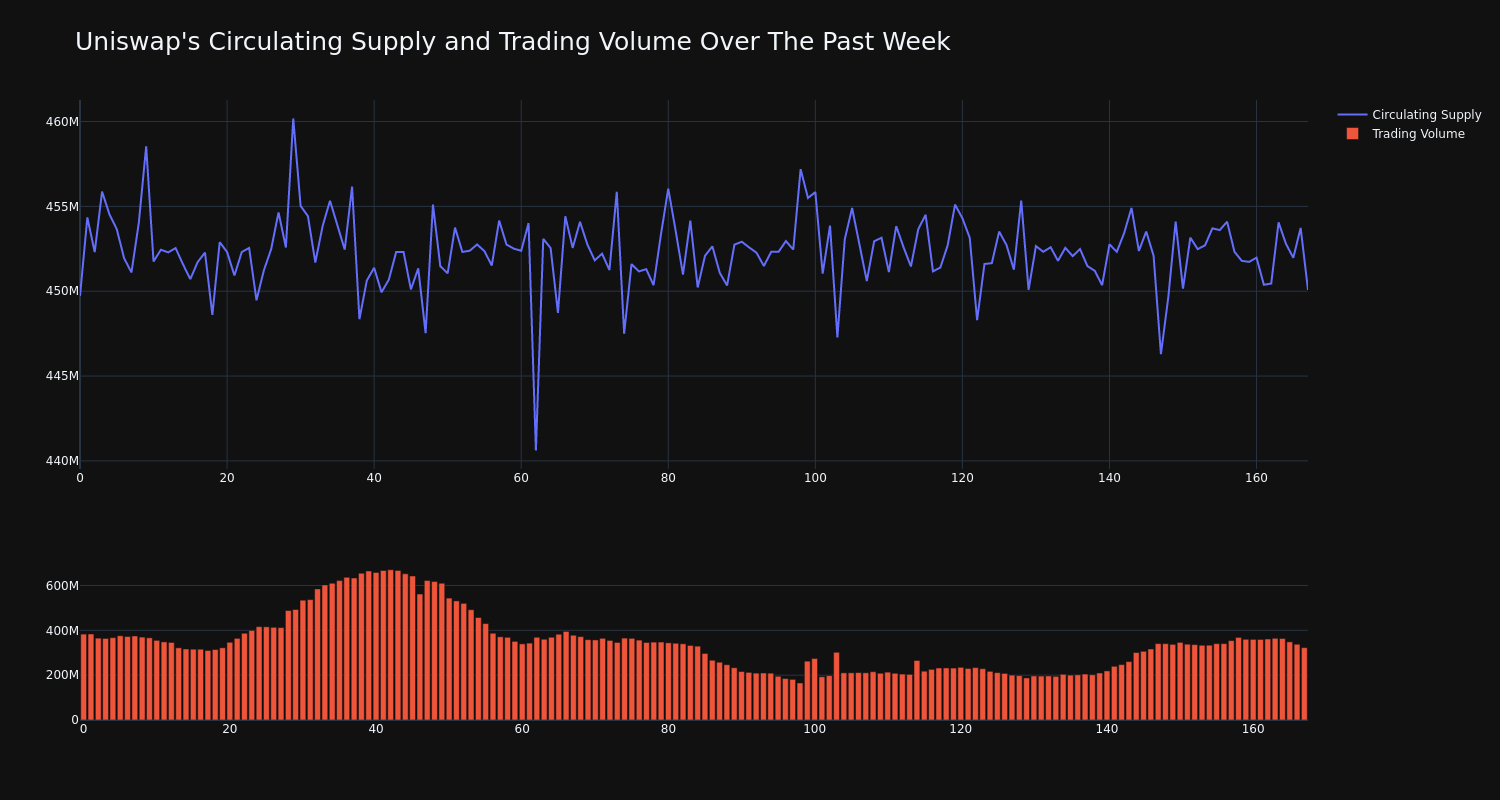Click the 200M volume axis label
Image resolution: width=1500 pixels, height=800 pixels.
click(62, 675)
